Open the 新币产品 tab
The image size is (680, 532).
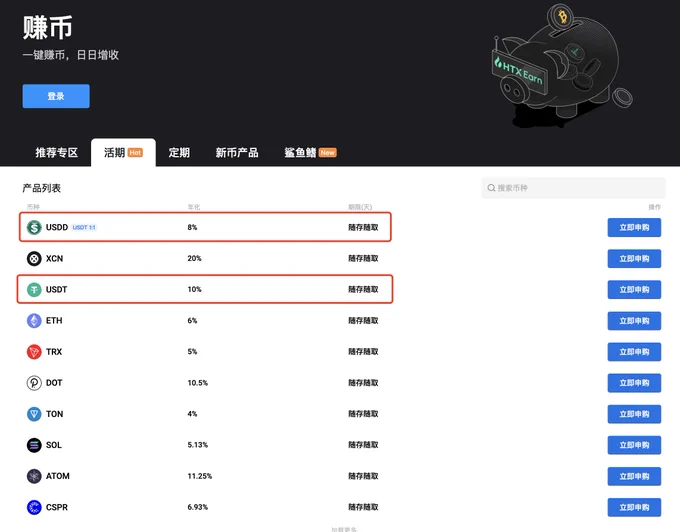(x=237, y=153)
